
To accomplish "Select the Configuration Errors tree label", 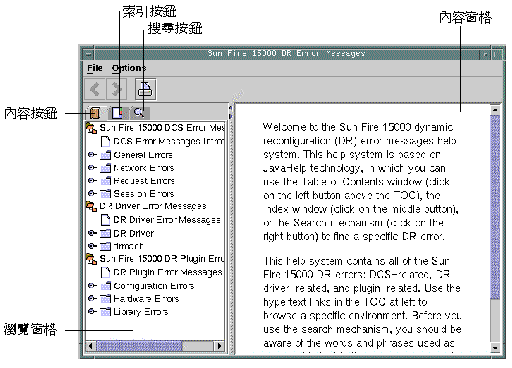I will (154, 286).
